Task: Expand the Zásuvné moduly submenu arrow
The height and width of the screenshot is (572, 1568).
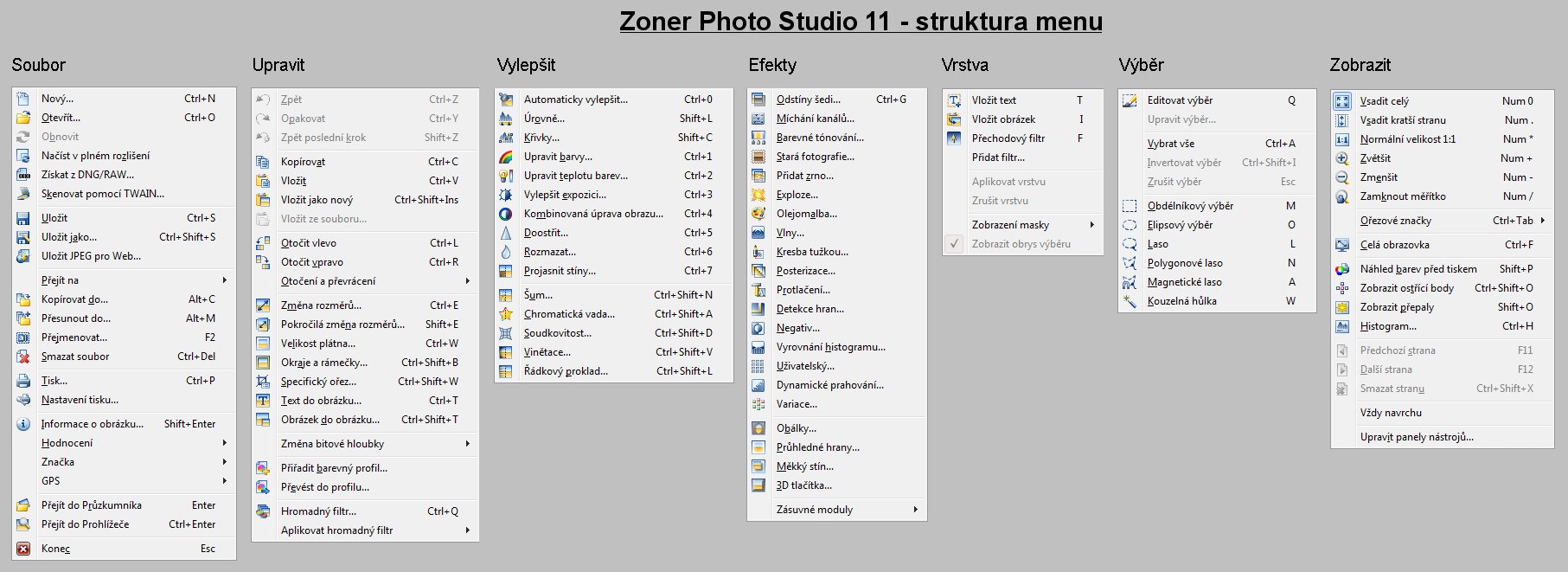Action: [916, 510]
